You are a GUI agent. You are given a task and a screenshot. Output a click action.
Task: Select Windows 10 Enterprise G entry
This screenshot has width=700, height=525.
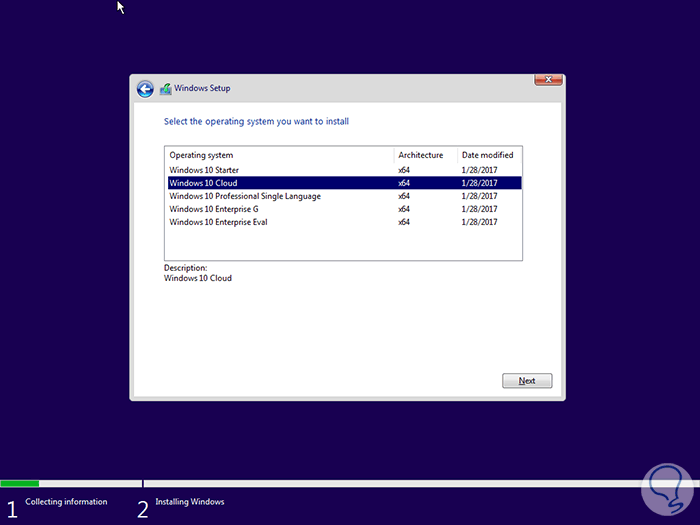(345, 209)
